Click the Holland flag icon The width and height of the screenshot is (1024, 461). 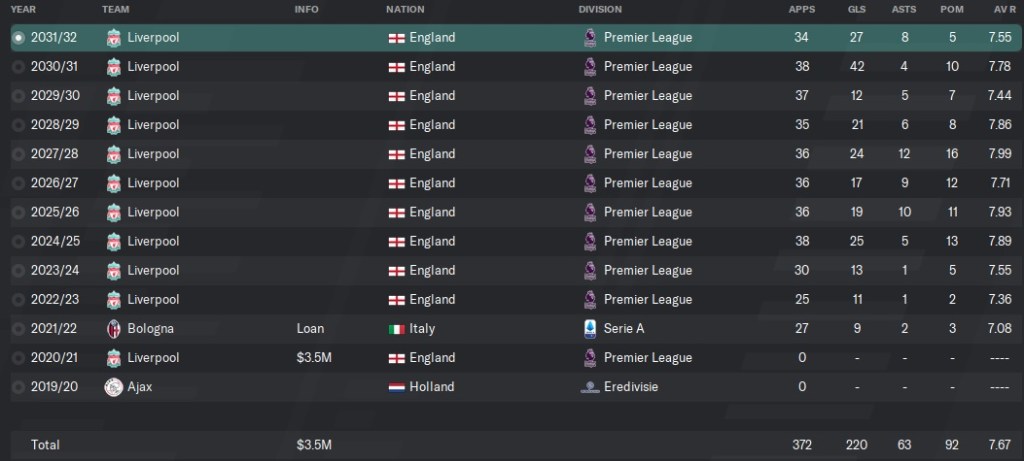coord(396,387)
